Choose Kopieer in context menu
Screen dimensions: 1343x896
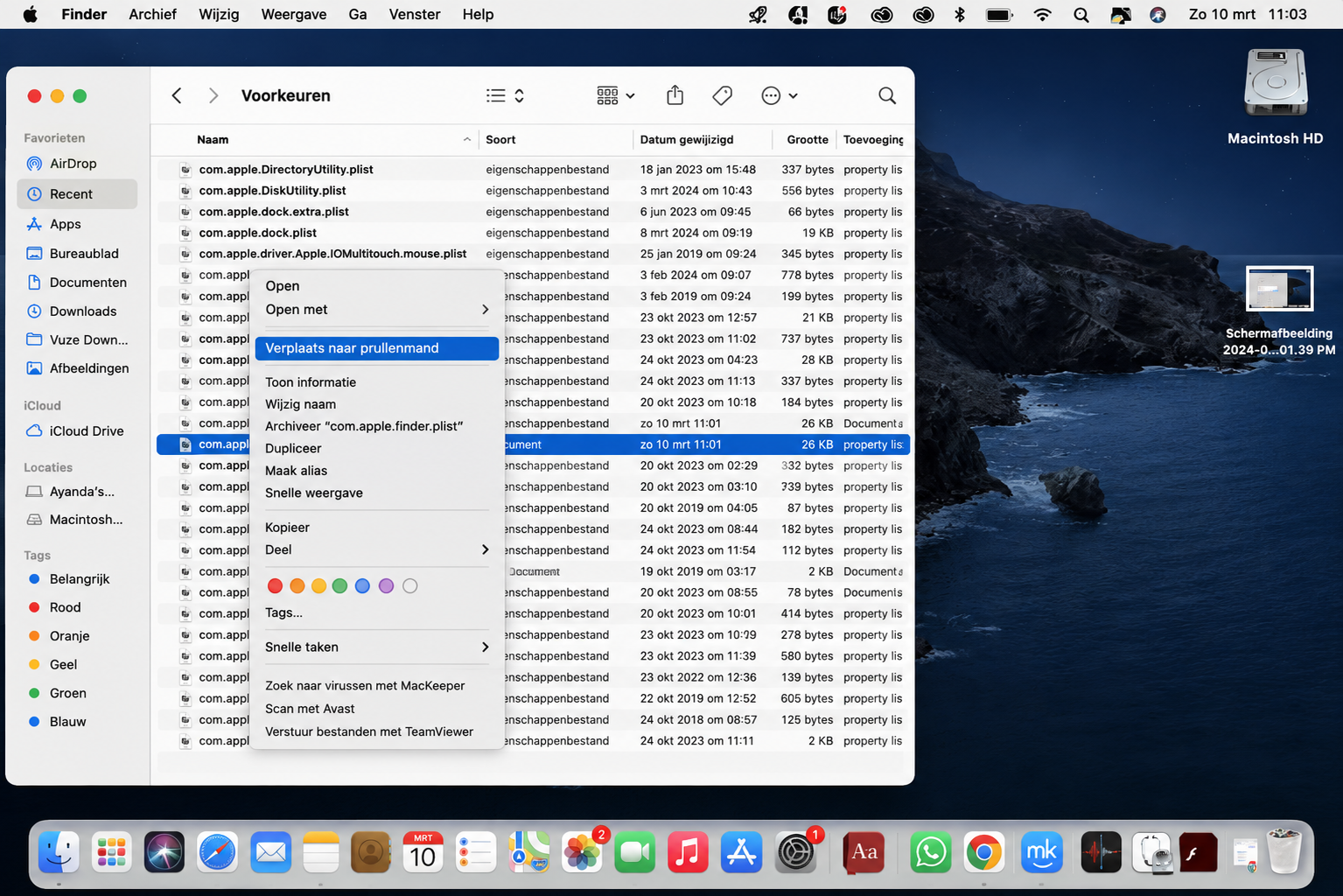coord(377,528)
